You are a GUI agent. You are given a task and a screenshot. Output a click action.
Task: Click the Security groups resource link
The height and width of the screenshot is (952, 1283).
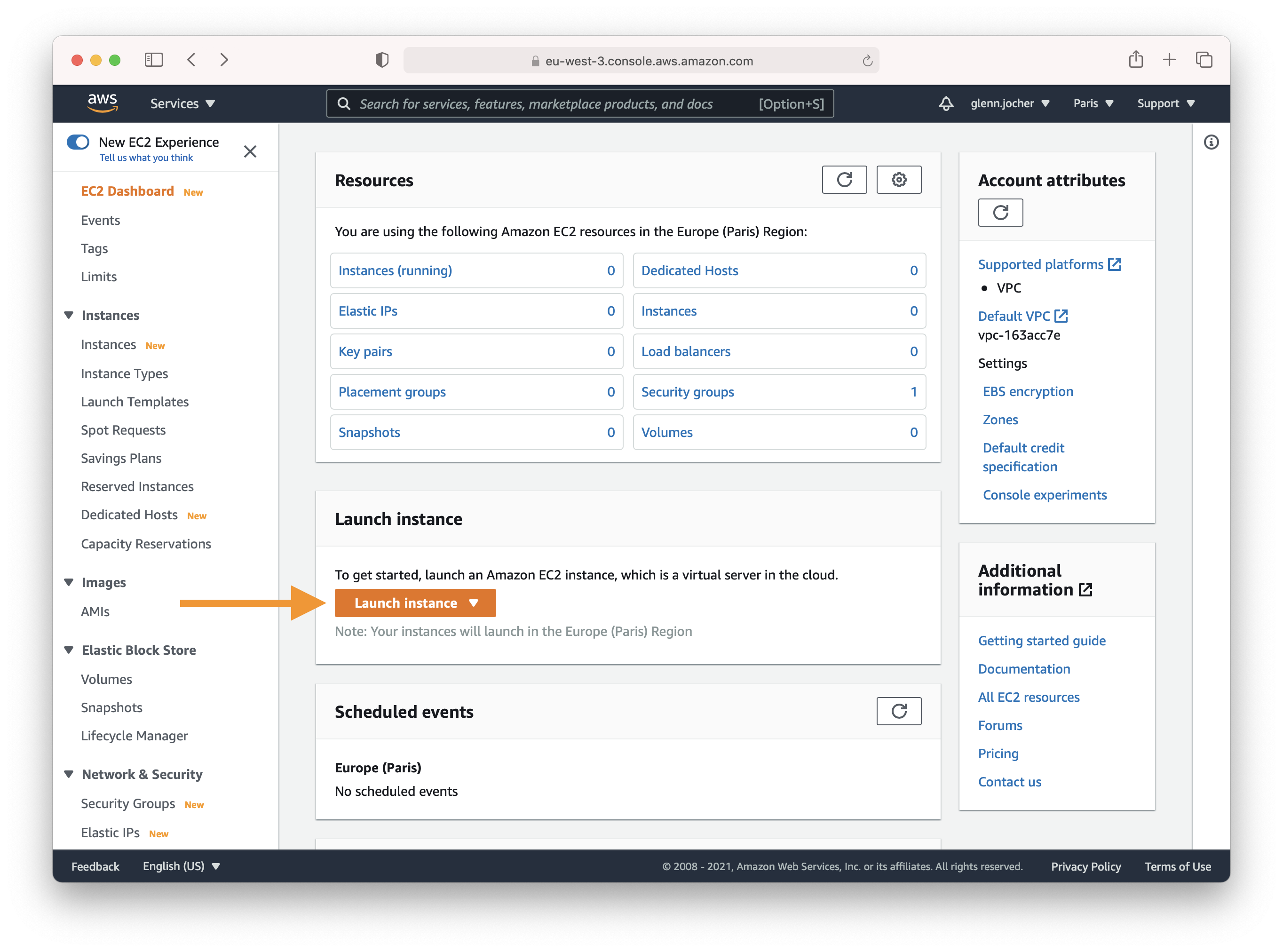click(x=689, y=391)
